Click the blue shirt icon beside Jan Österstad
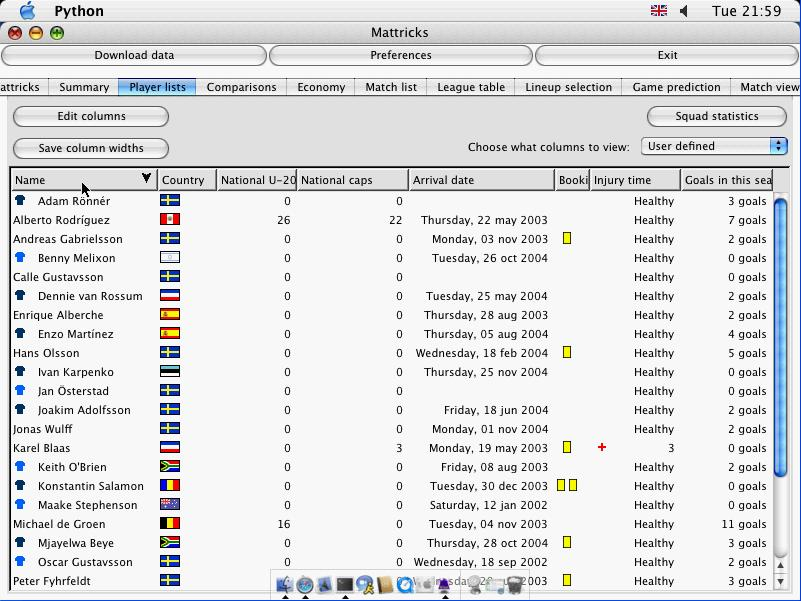Screen dimensions: 801x601 point(20,390)
